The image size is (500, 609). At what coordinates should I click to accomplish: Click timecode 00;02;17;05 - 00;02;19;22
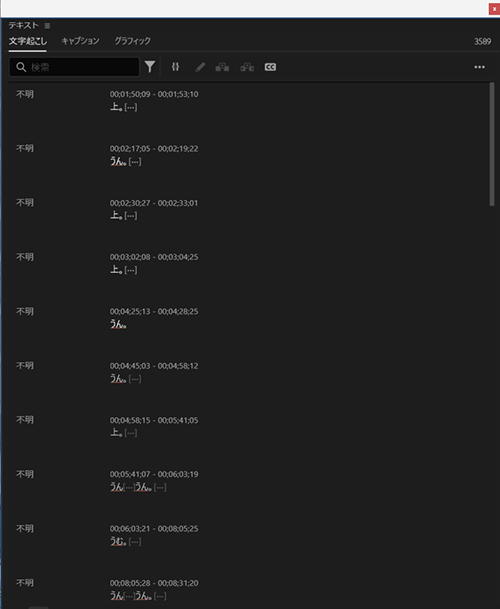[x=154, y=148]
